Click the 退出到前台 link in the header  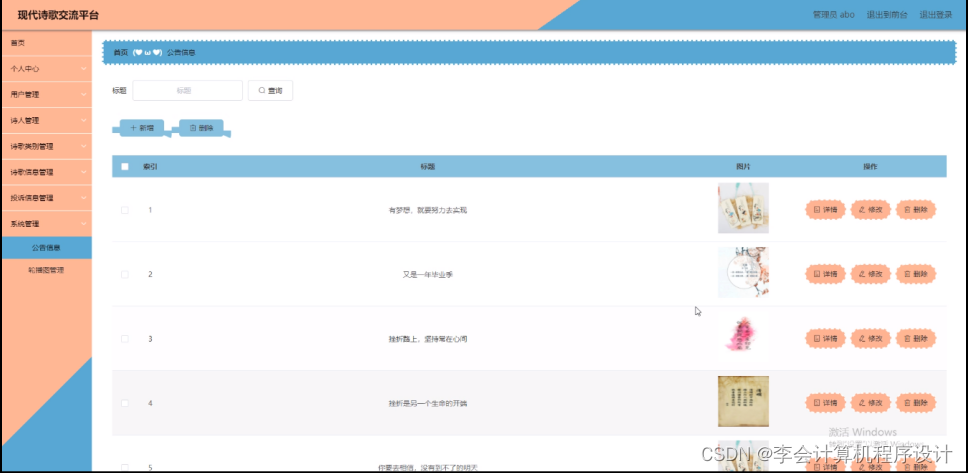coord(887,15)
